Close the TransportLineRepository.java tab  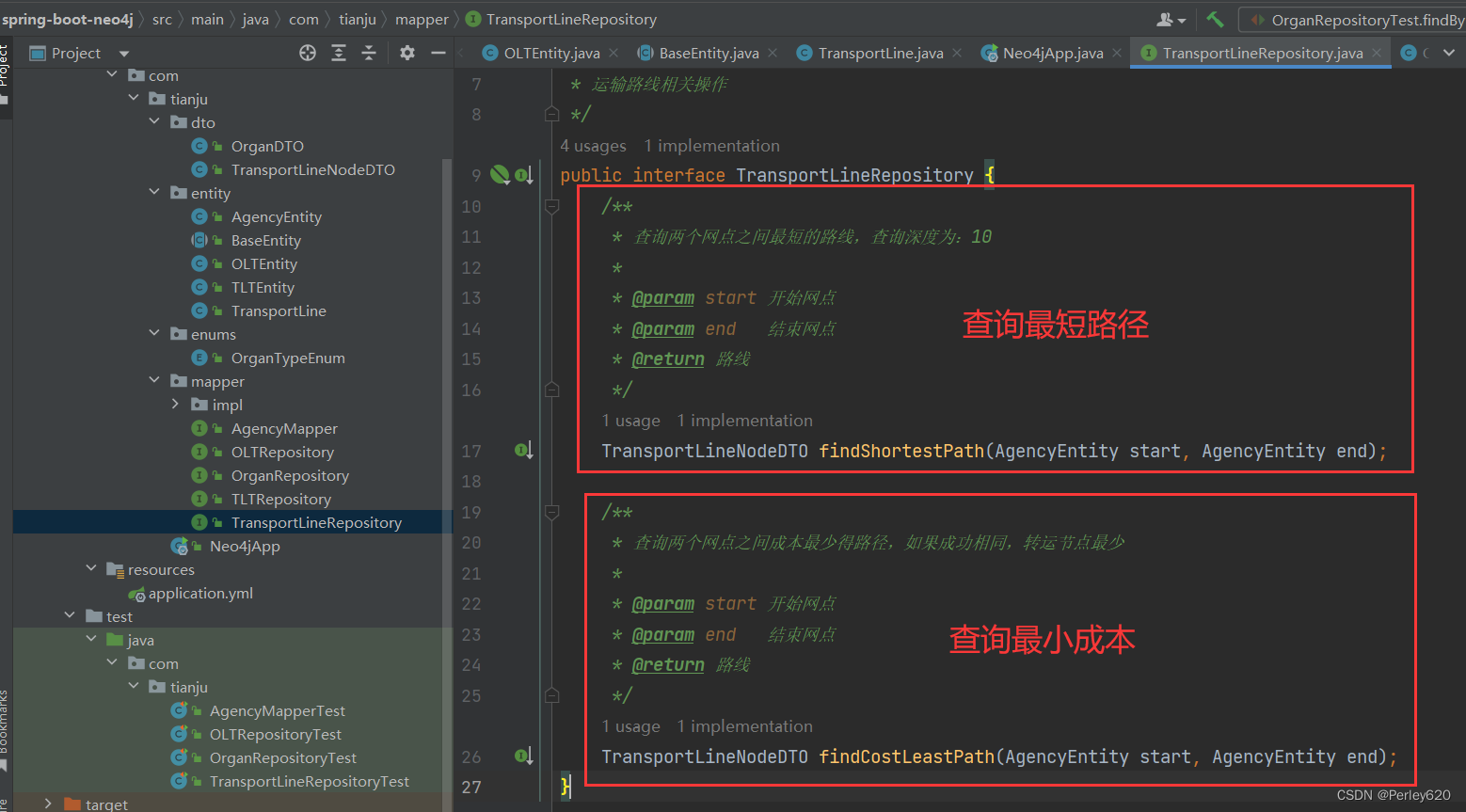coord(1377,53)
